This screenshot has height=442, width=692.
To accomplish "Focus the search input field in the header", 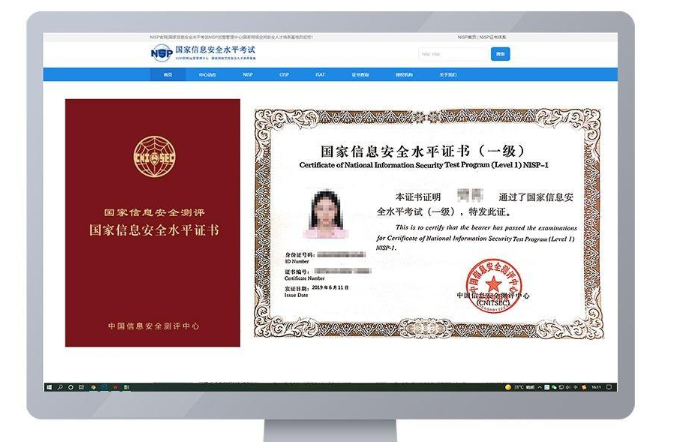I will (x=453, y=54).
